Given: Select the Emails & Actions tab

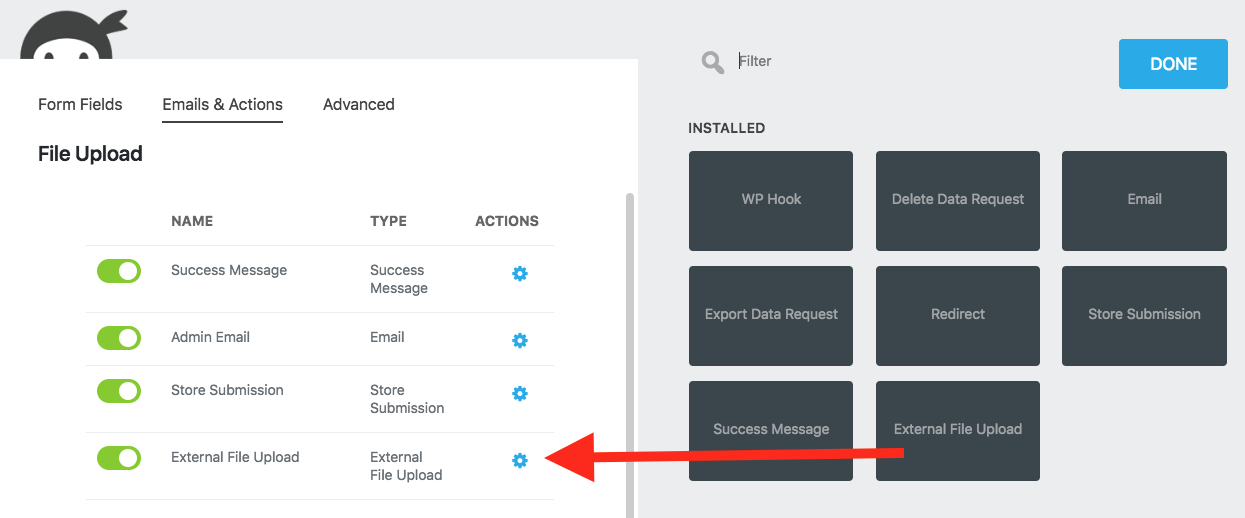Looking at the screenshot, I should point(222,104).
